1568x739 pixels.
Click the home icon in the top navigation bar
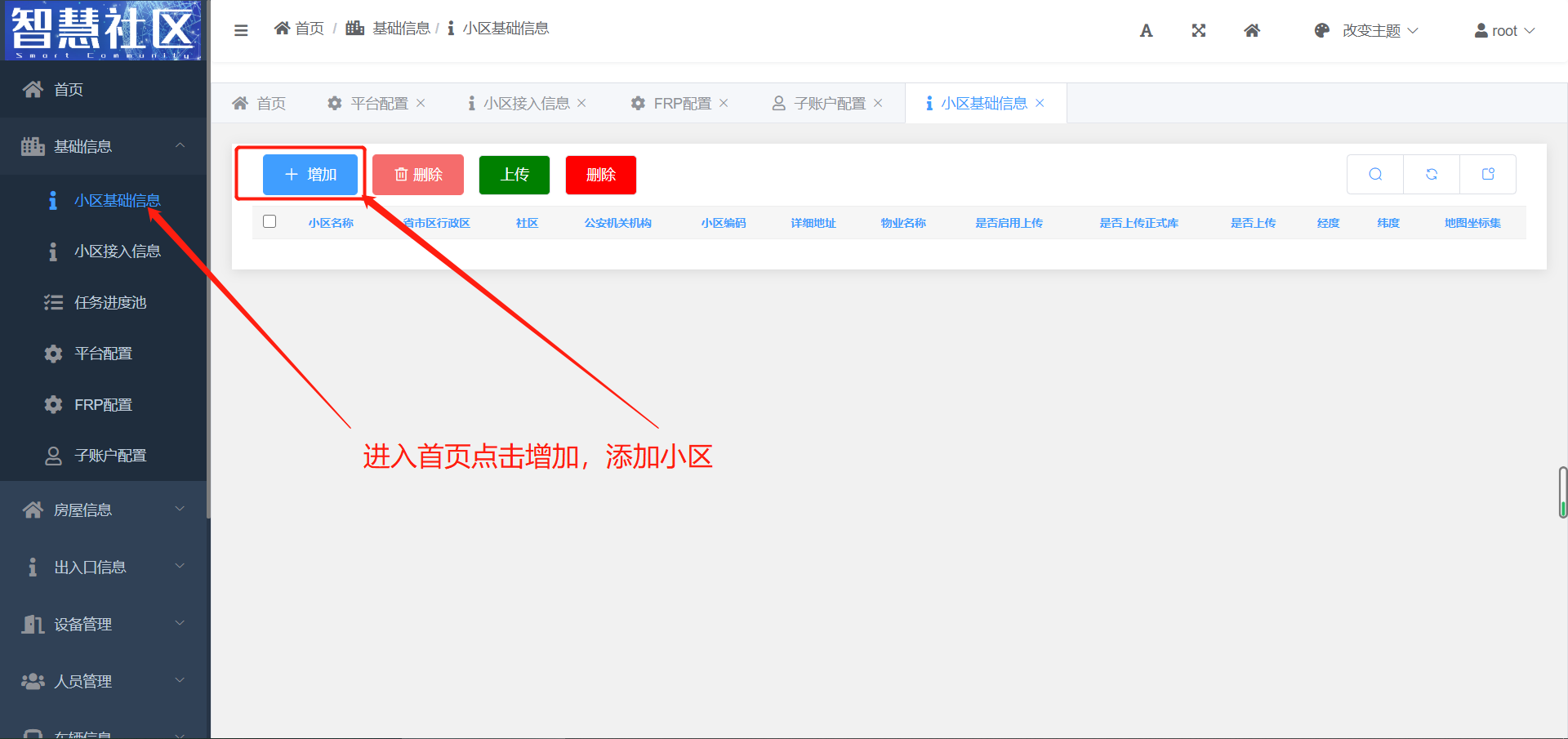point(1252,30)
